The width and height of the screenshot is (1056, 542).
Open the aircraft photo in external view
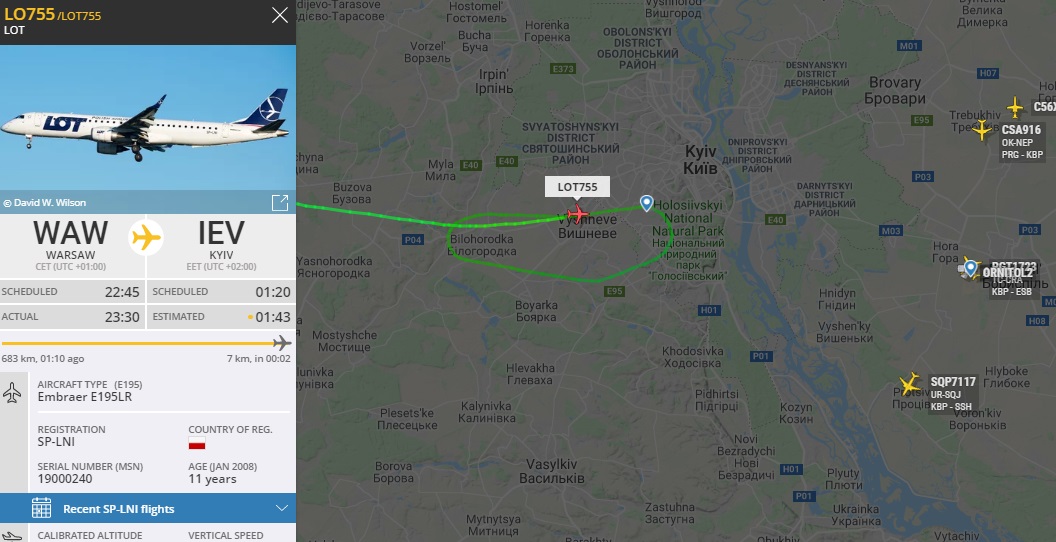(279, 203)
